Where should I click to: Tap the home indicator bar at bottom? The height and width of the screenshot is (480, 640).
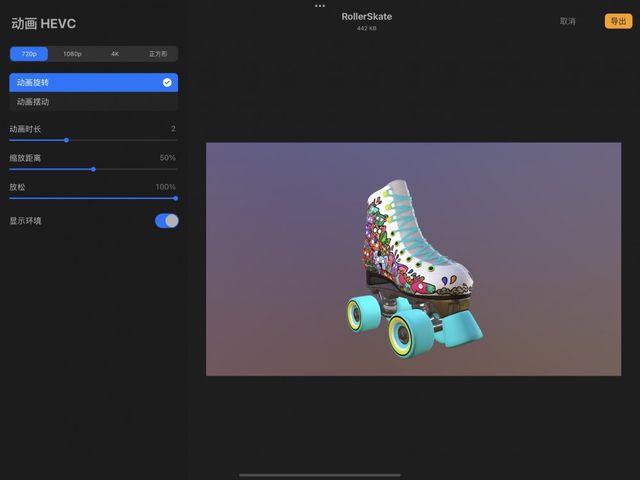(320, 475)
